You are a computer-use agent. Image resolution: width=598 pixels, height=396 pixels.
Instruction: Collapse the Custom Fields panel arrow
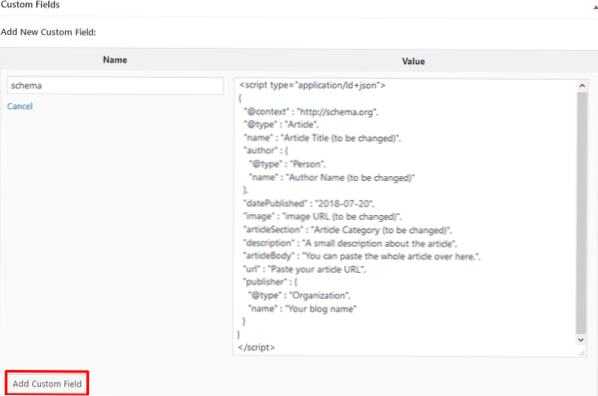596,6
